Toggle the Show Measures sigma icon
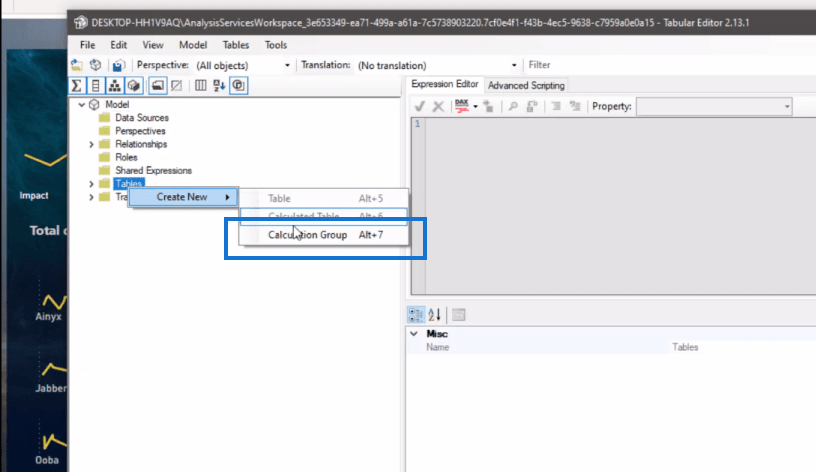The image size is (816, 472). point(77,85)
